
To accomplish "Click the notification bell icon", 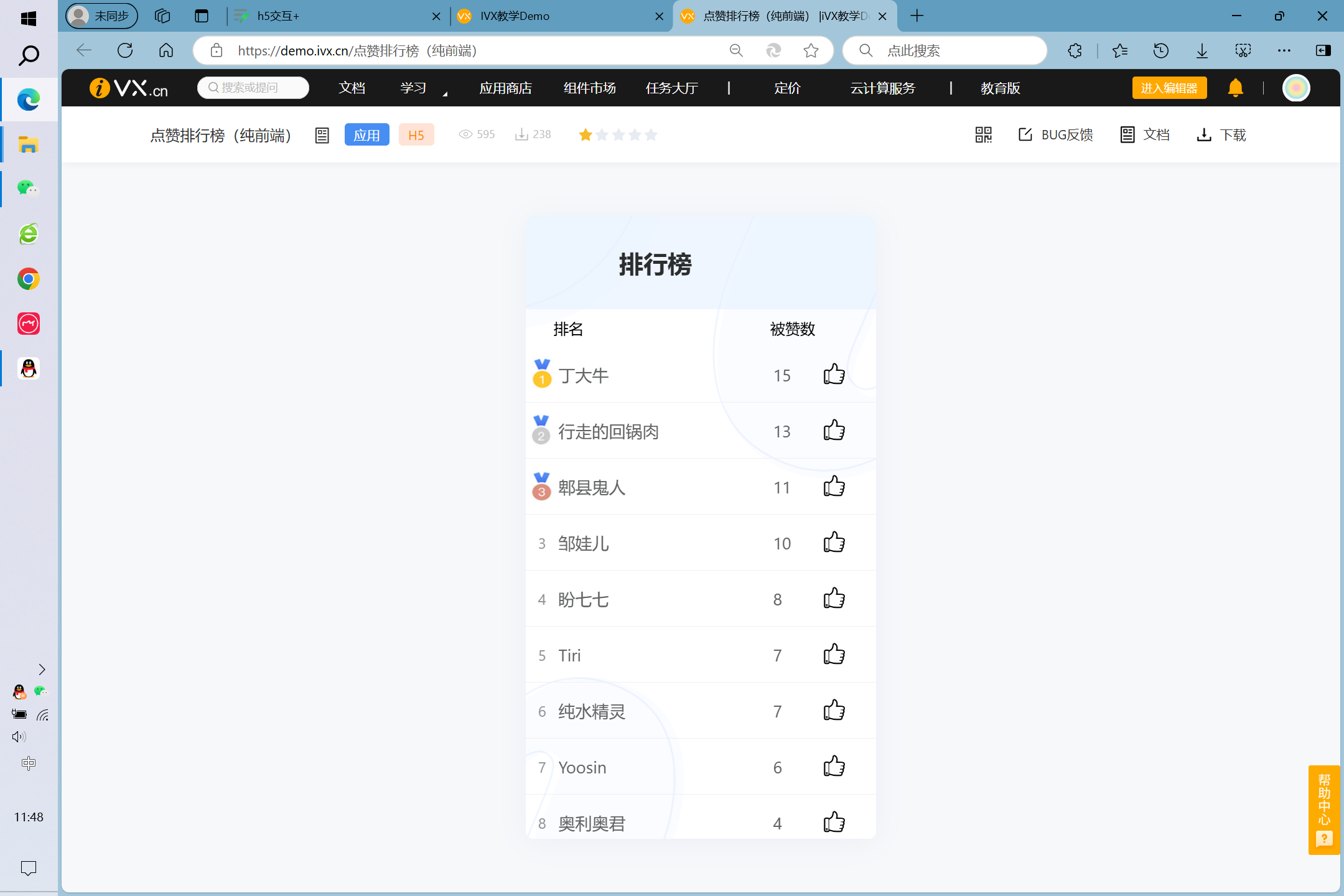I will pos(1235,88).
